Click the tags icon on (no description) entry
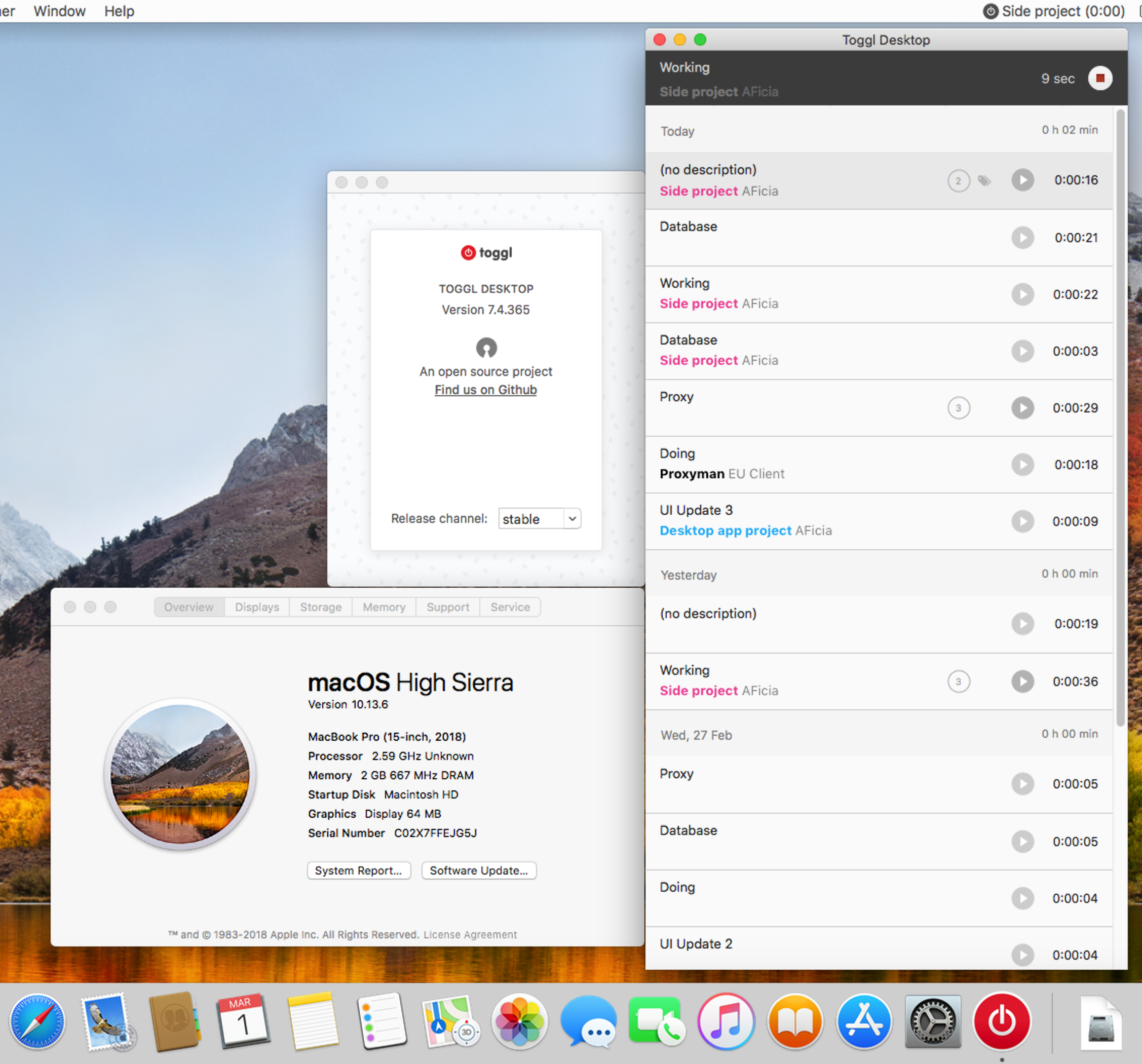 click(984, 181)
